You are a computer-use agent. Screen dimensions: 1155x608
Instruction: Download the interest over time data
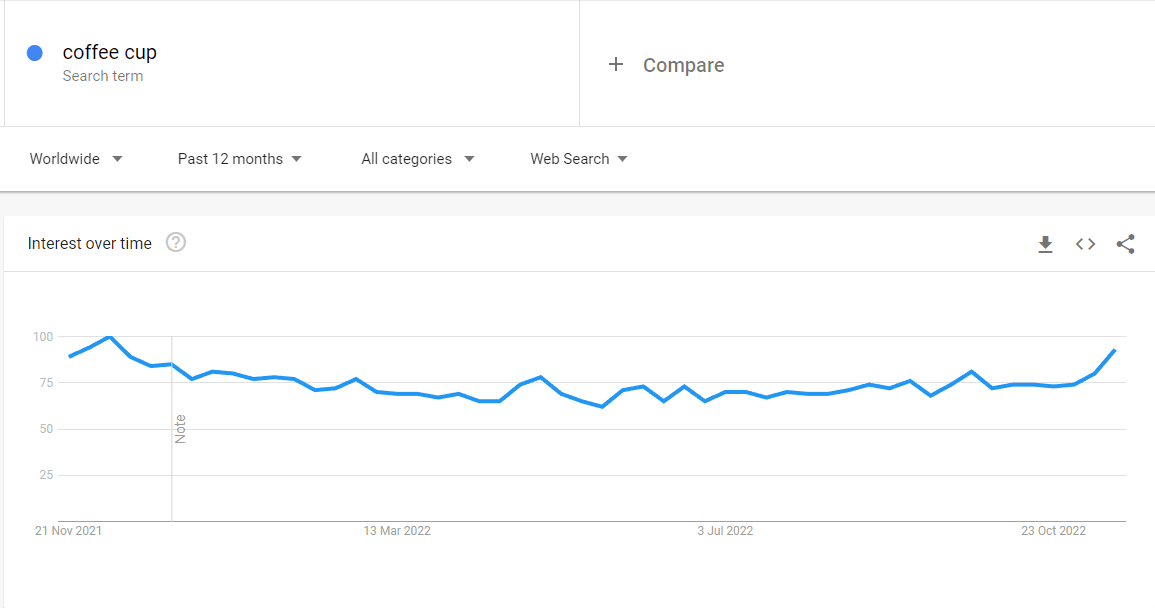pos(1045,244)
